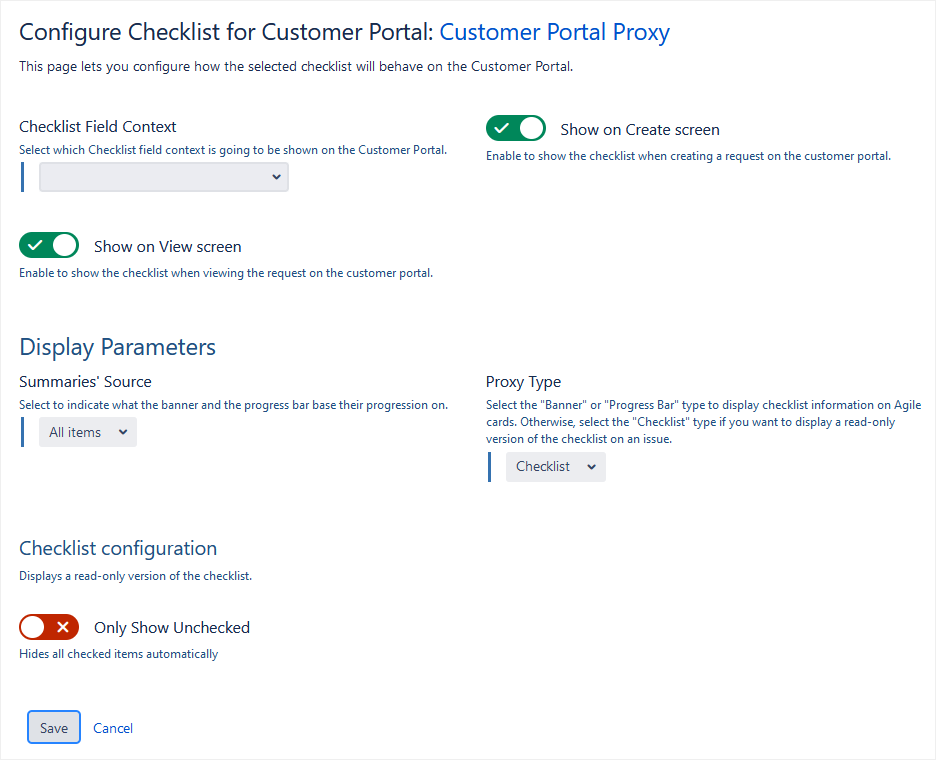
Task: Disable the Show on Create screen switch
Action: tap(516, 129)
